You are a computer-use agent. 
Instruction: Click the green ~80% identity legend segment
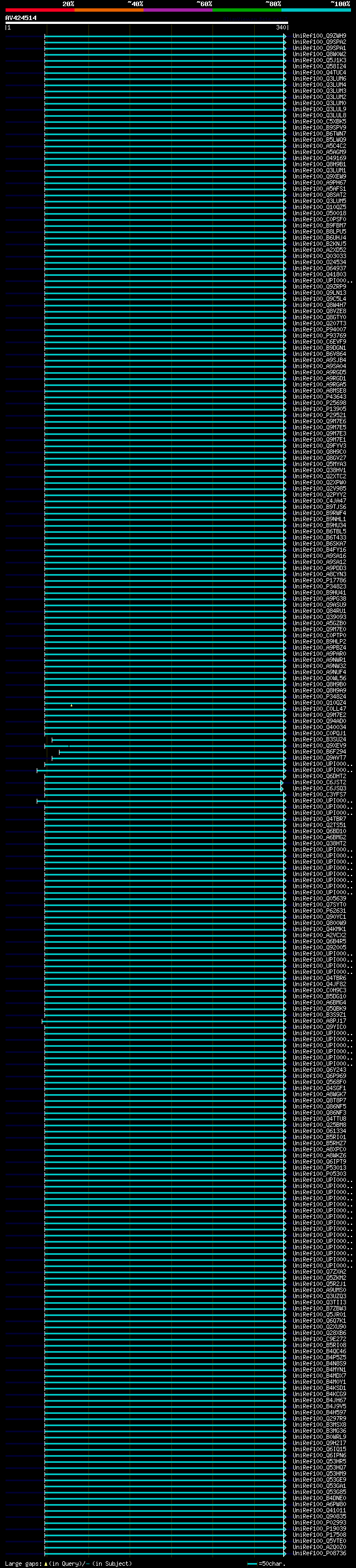[247, 10]
